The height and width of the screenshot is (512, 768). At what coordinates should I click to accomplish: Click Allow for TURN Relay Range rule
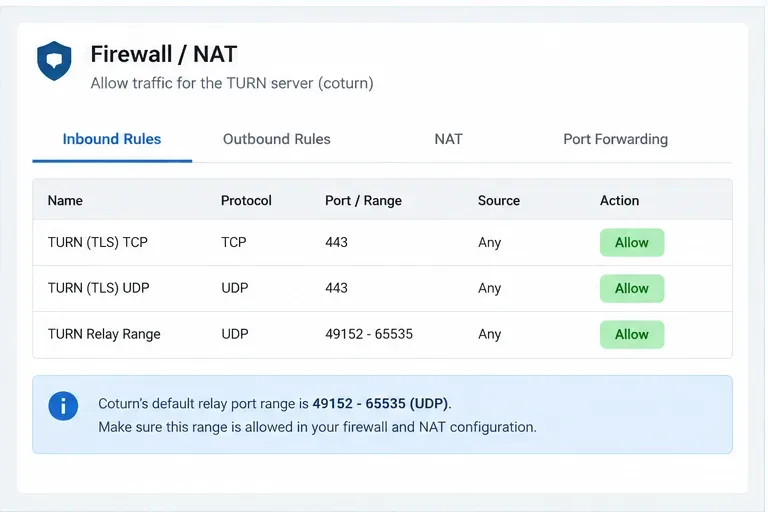[x=632, y=335]
